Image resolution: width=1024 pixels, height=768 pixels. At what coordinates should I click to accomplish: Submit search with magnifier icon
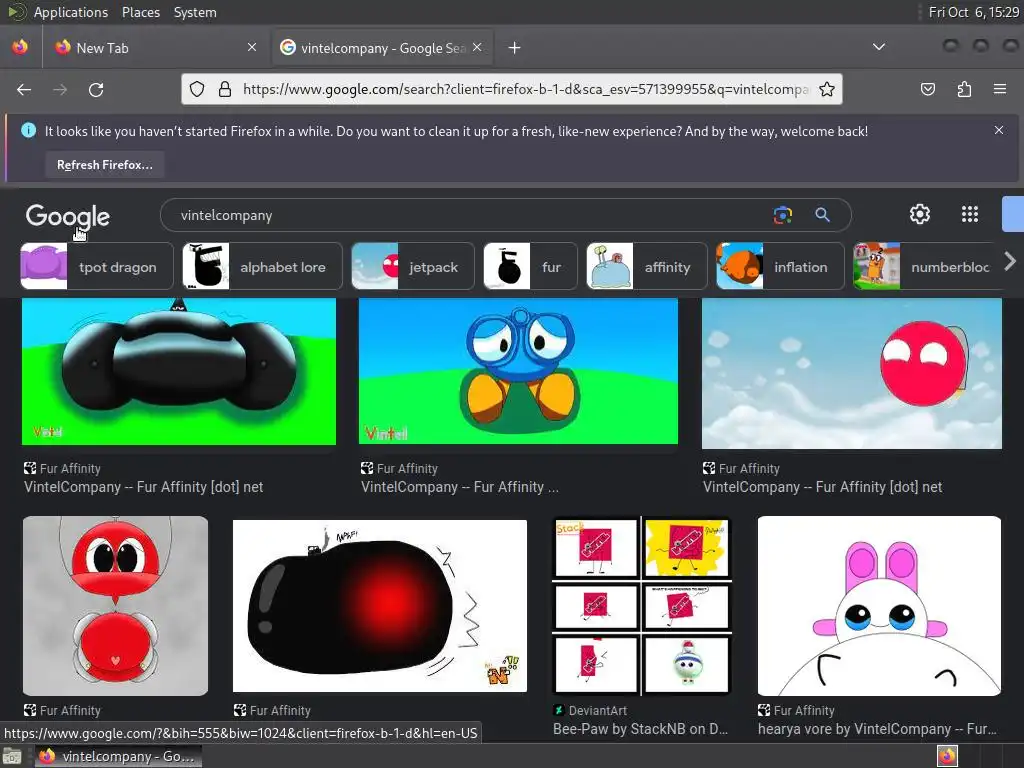(x=822, y=215)
